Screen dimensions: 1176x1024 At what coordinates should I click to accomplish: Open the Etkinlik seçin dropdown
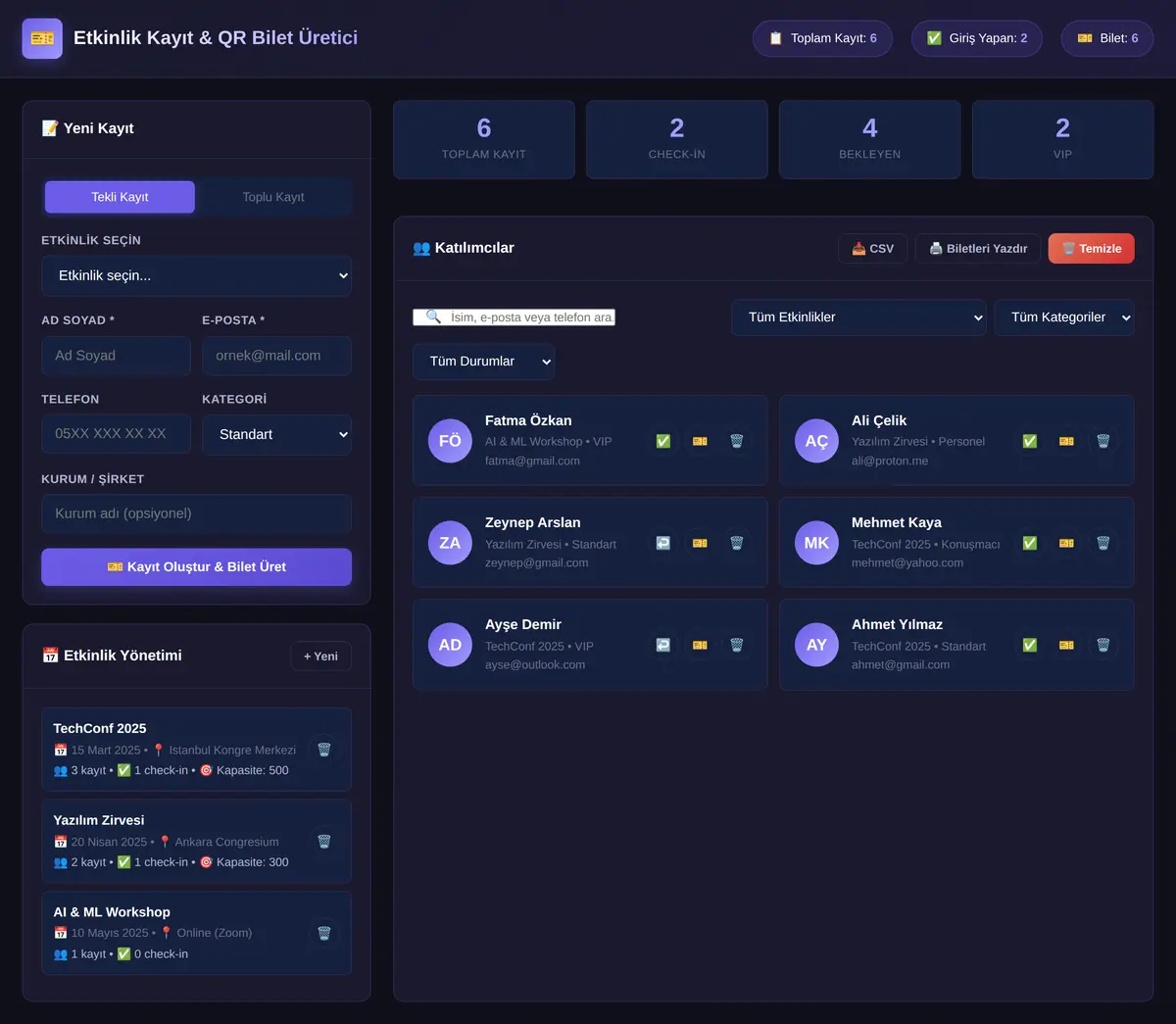tap(196, 276)
